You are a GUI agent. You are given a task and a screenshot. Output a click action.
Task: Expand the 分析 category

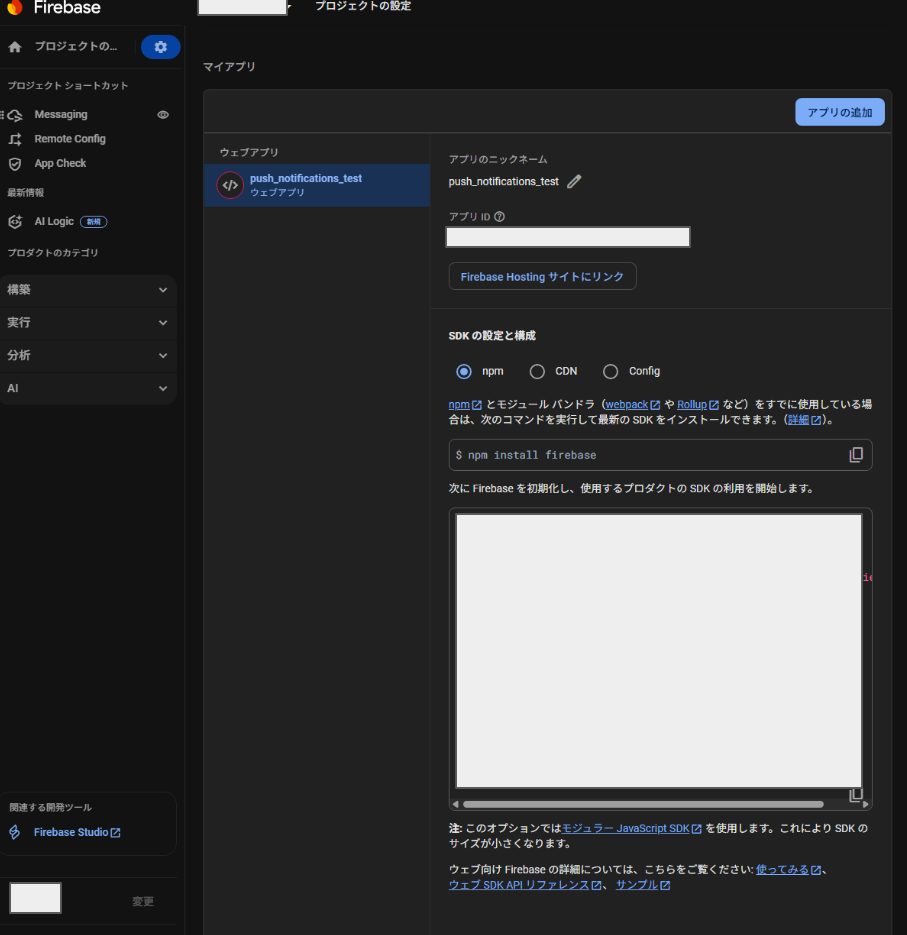point(88,355)
